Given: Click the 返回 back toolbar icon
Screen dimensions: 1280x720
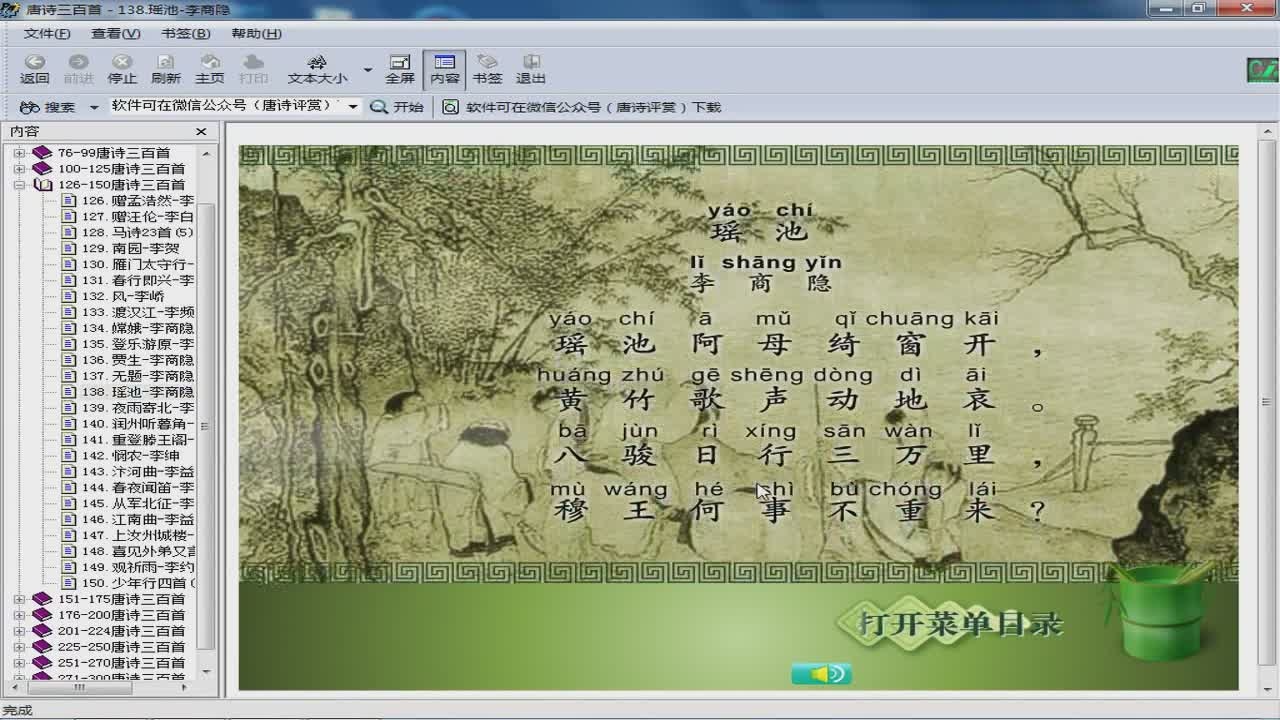Looking at the screenshot, I should point(34,69).
